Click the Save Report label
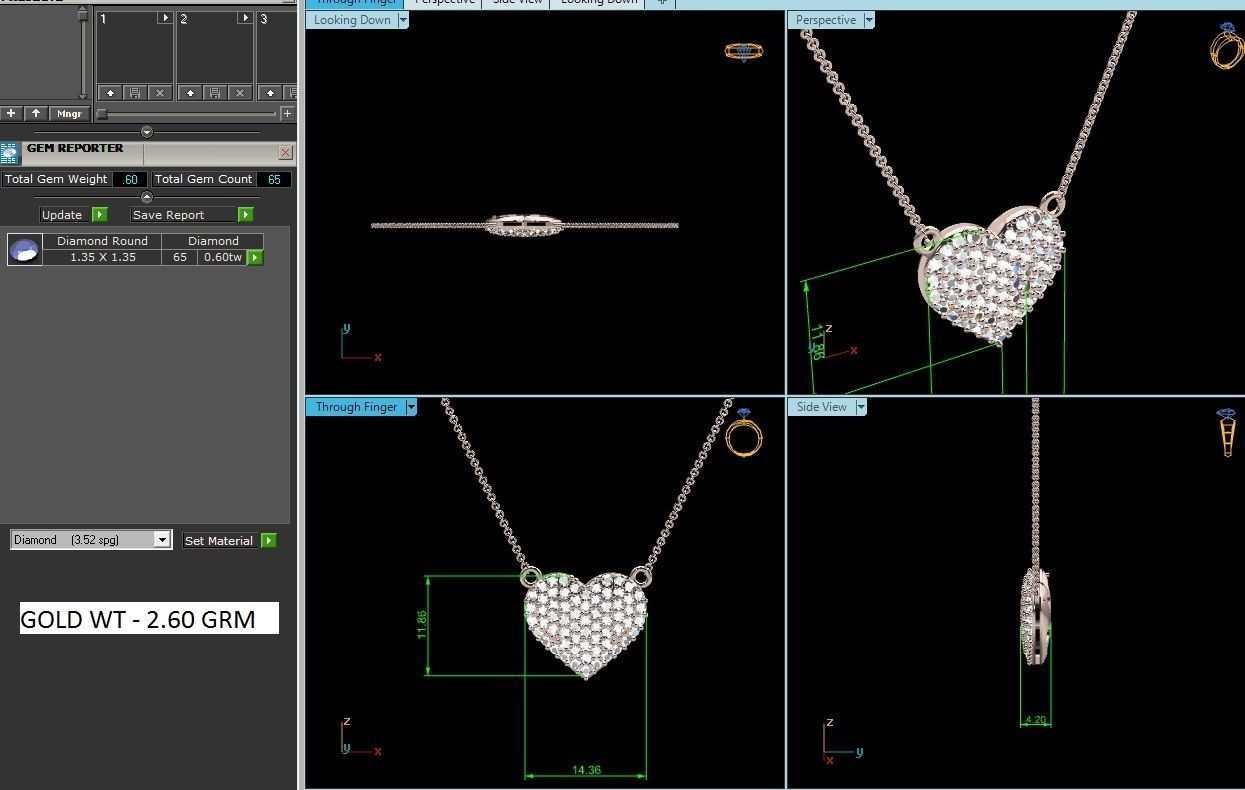The height and width of the screenshot is (790, 1245). [x=184, y=215]
